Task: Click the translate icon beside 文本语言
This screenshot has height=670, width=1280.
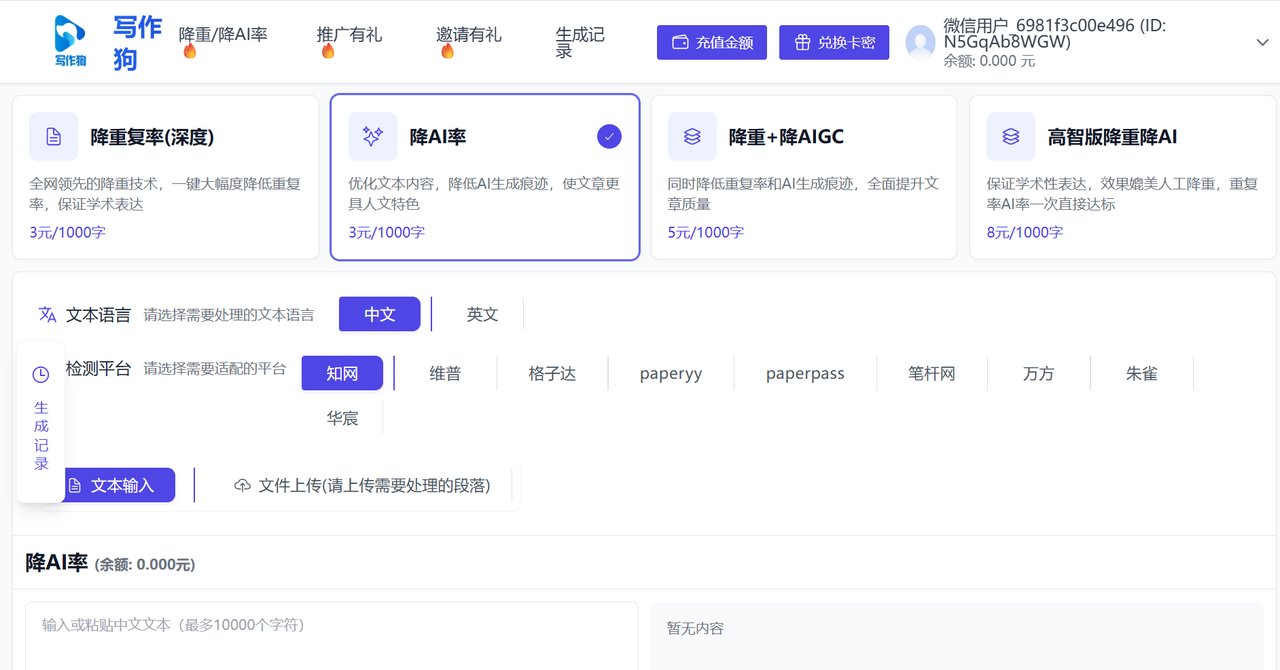Action: tap(47, 315)
